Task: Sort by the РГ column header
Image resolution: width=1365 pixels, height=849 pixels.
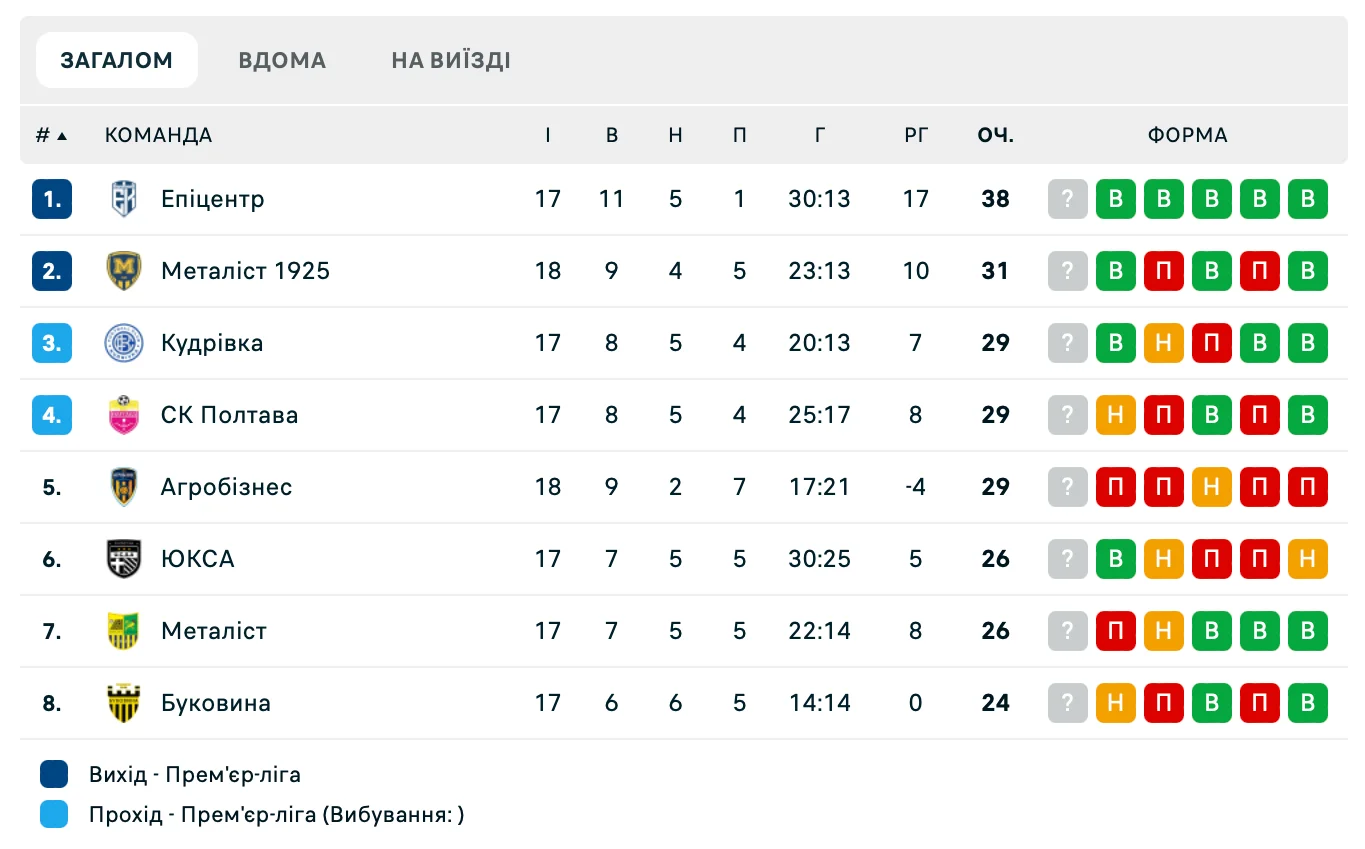Action: [x=916, y=135]
